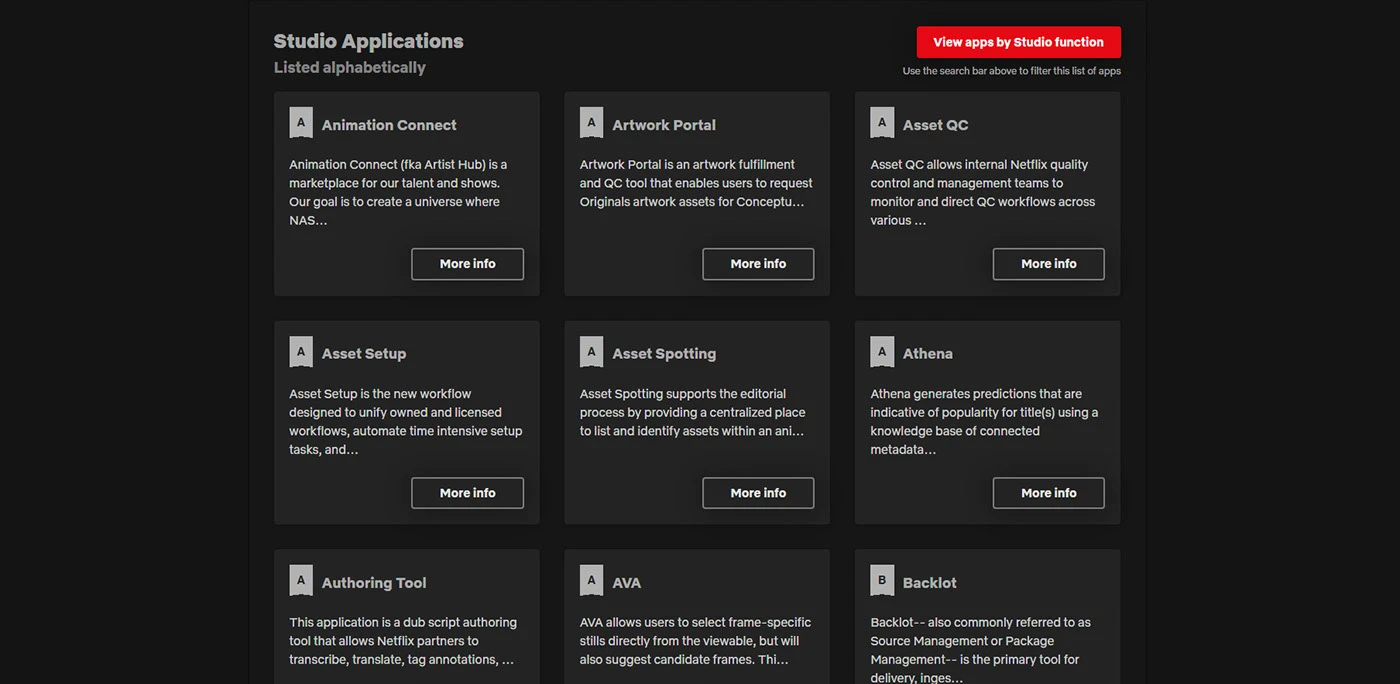The image size is (1400, 684).
Task: Open More info for Animation Connect
Action: 467,264
